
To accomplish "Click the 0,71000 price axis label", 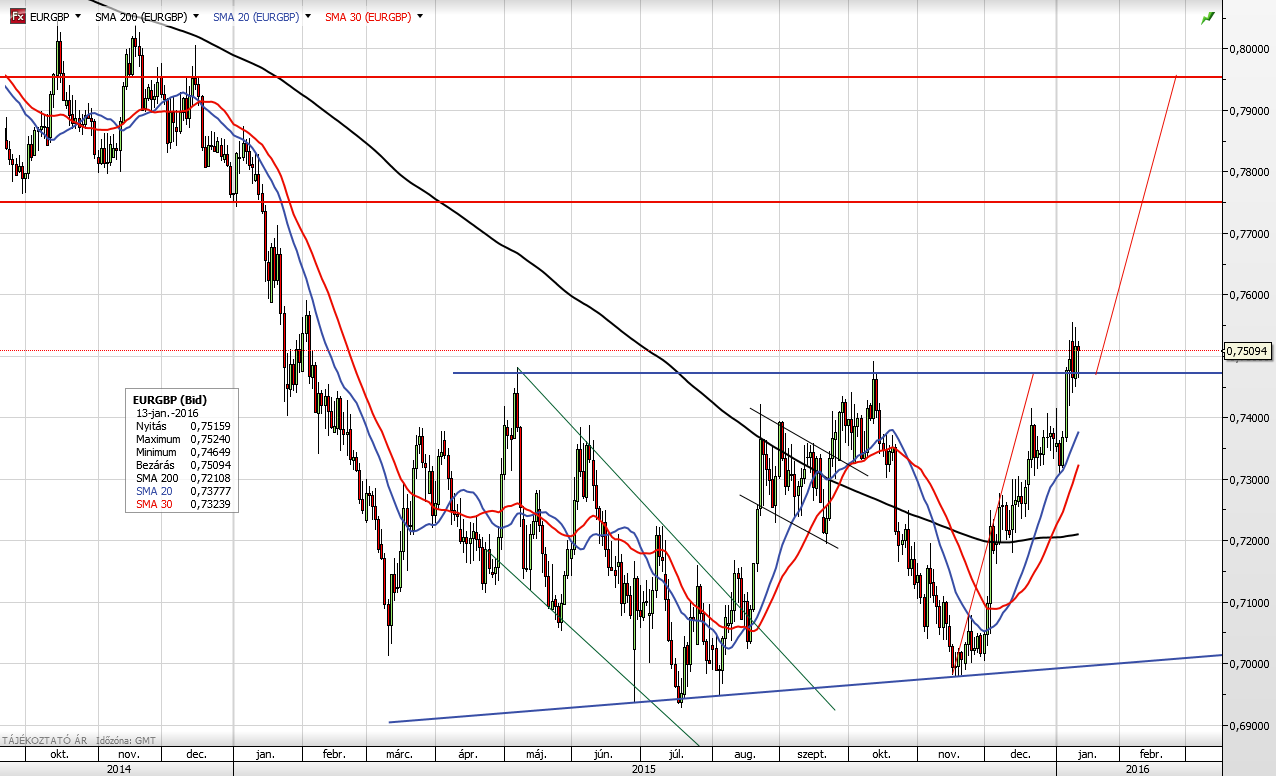I will pos(1250,603).
